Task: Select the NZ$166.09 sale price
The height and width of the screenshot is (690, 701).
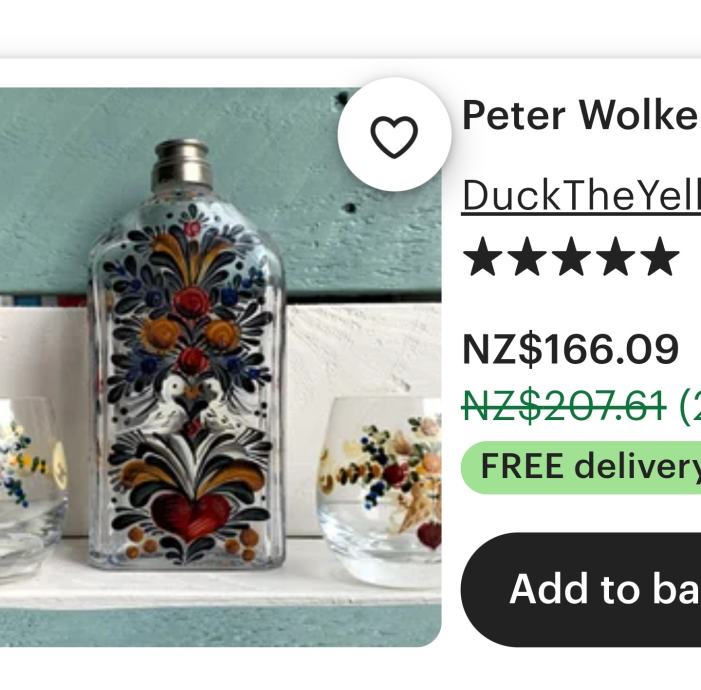Action: (x=570, y=349)
